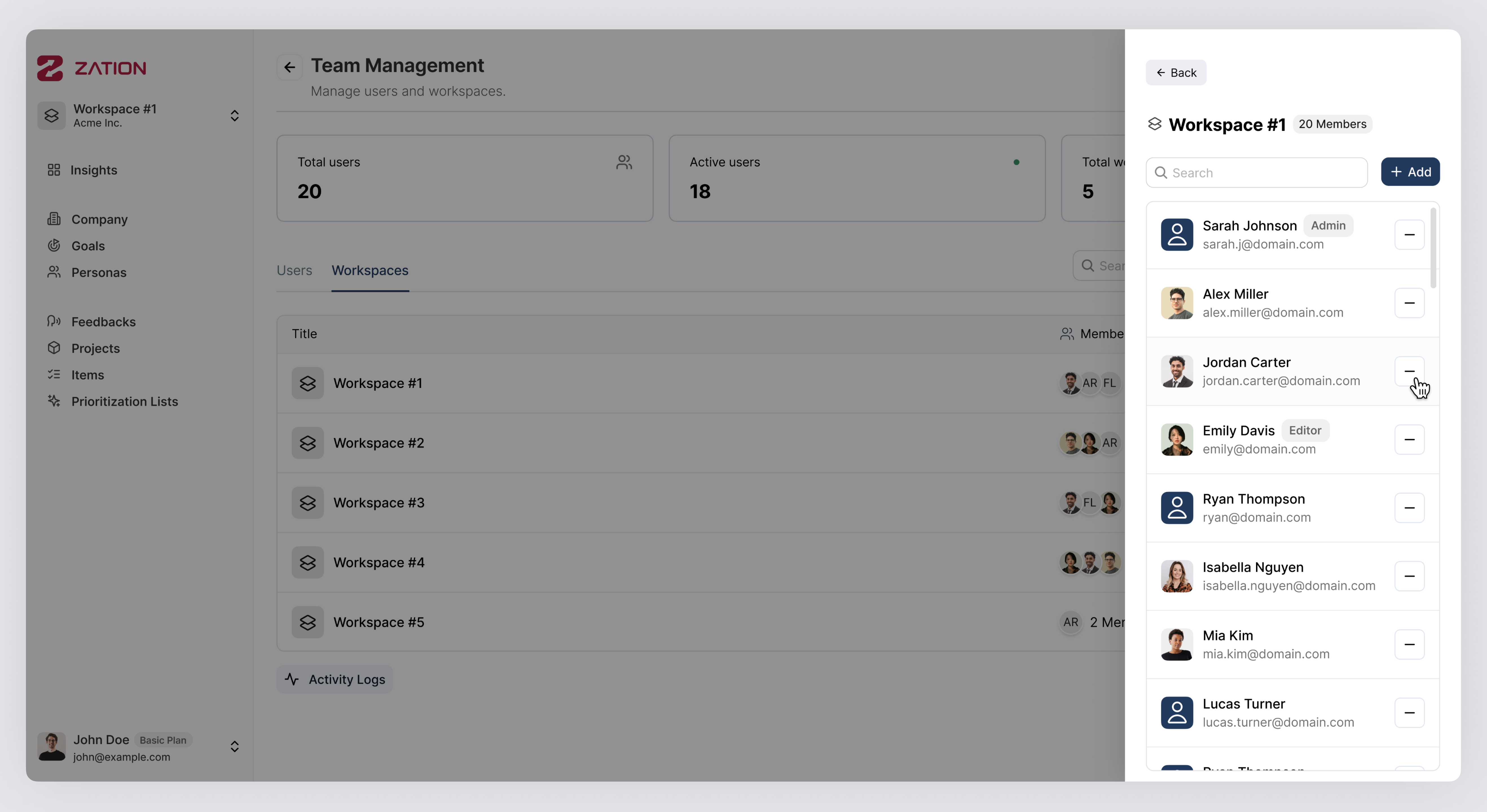The image size is (1487, 812).
Task: Switch to the Users tab
Action: tap(294, 270)
